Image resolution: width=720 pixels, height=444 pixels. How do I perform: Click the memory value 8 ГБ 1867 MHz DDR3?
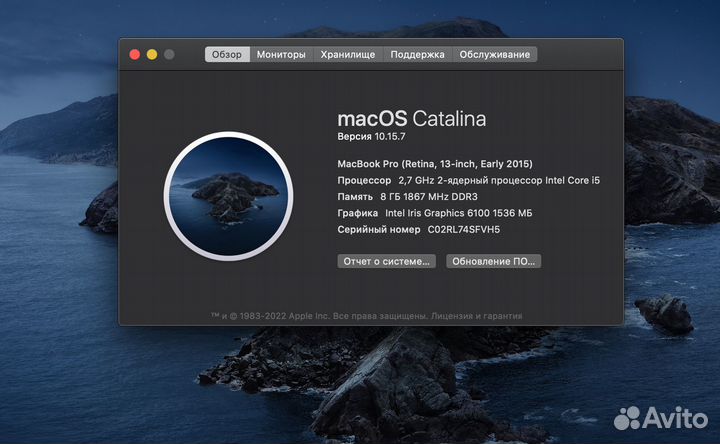click(429, 197)
